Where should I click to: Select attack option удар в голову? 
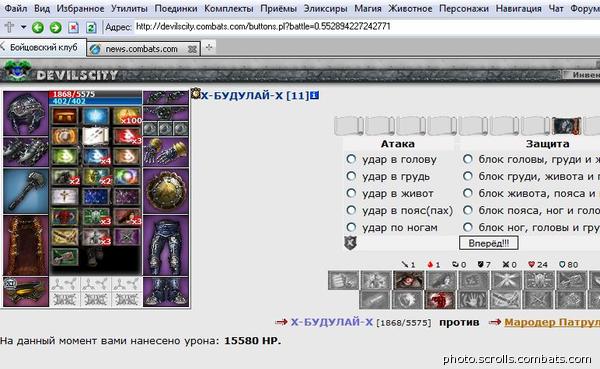[351, 159]
